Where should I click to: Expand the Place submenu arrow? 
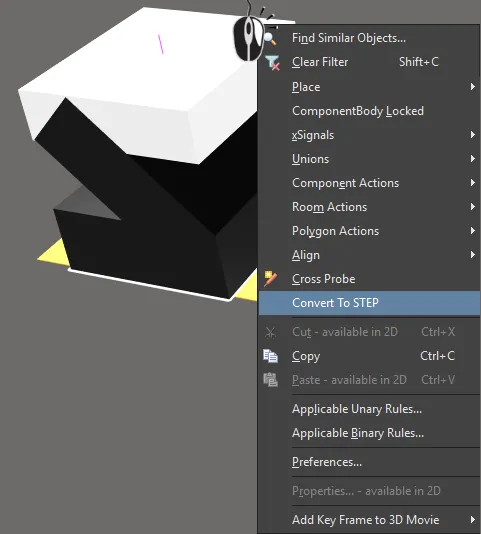(472, 87)
